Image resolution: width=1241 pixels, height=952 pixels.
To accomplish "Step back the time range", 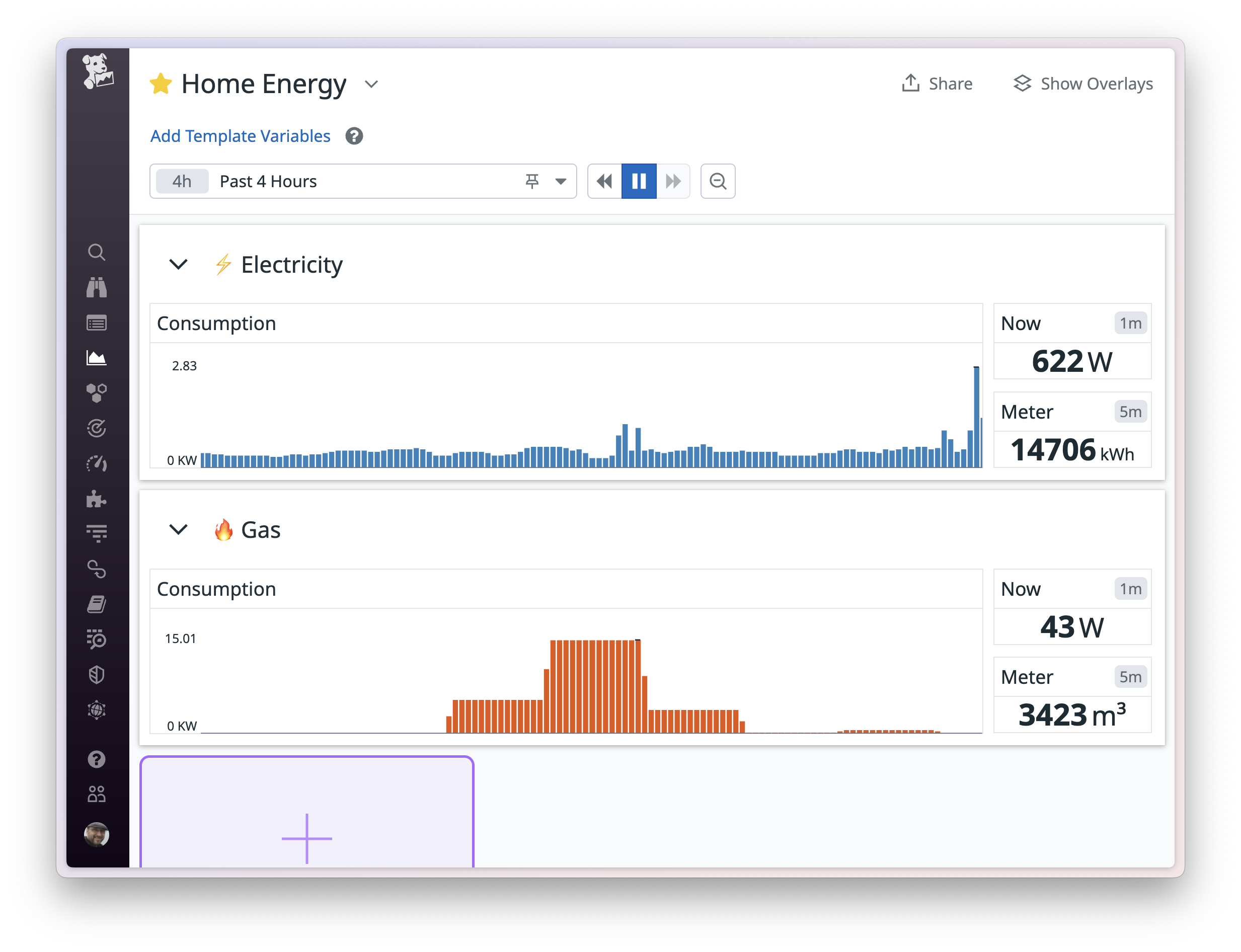I will pos(604,181).
